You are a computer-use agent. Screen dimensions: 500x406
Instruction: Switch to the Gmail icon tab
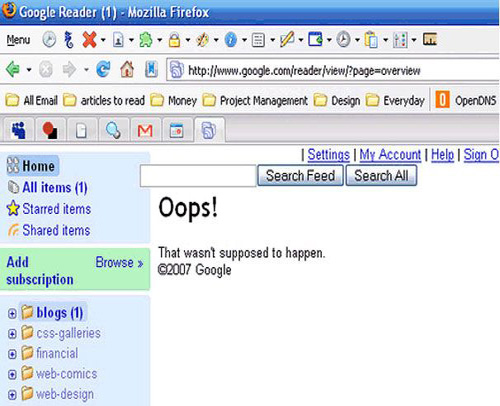tap(145, 130)
